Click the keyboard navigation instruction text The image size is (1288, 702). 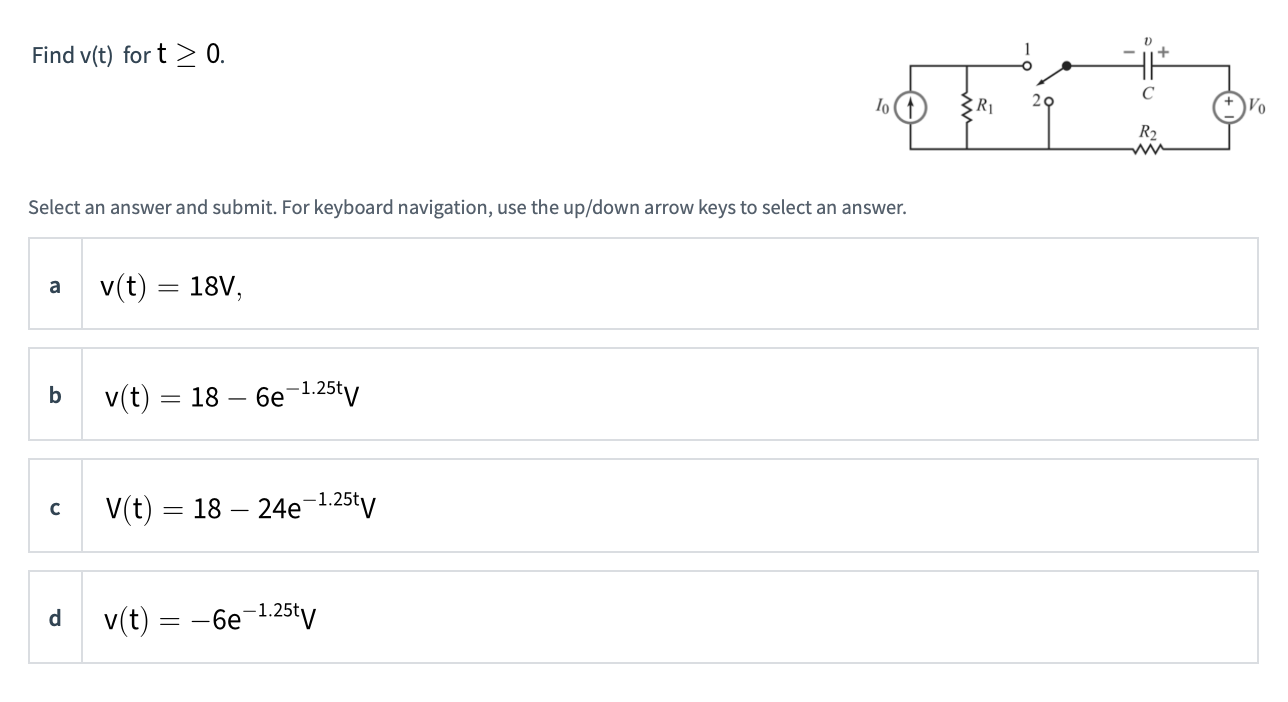tap(465, 208)
